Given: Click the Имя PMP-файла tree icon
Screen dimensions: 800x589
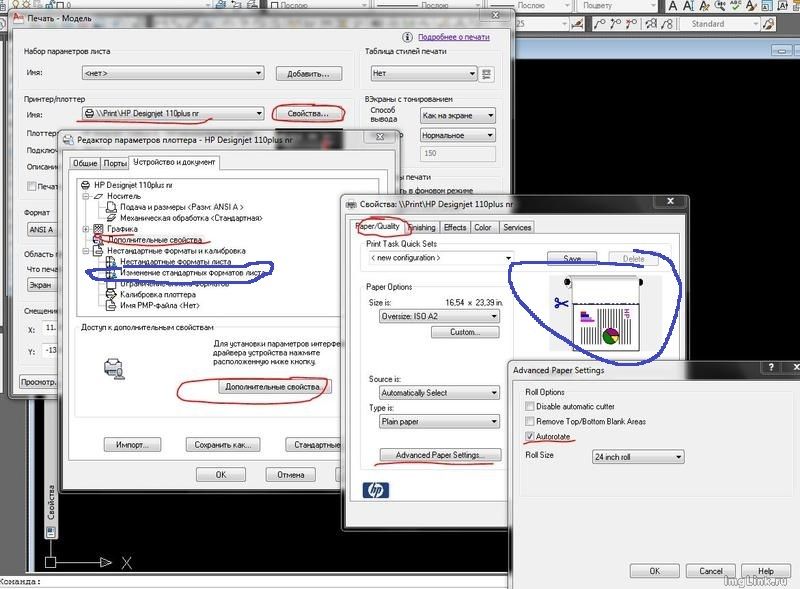Looking at the screenshot, I should (111, 305).
